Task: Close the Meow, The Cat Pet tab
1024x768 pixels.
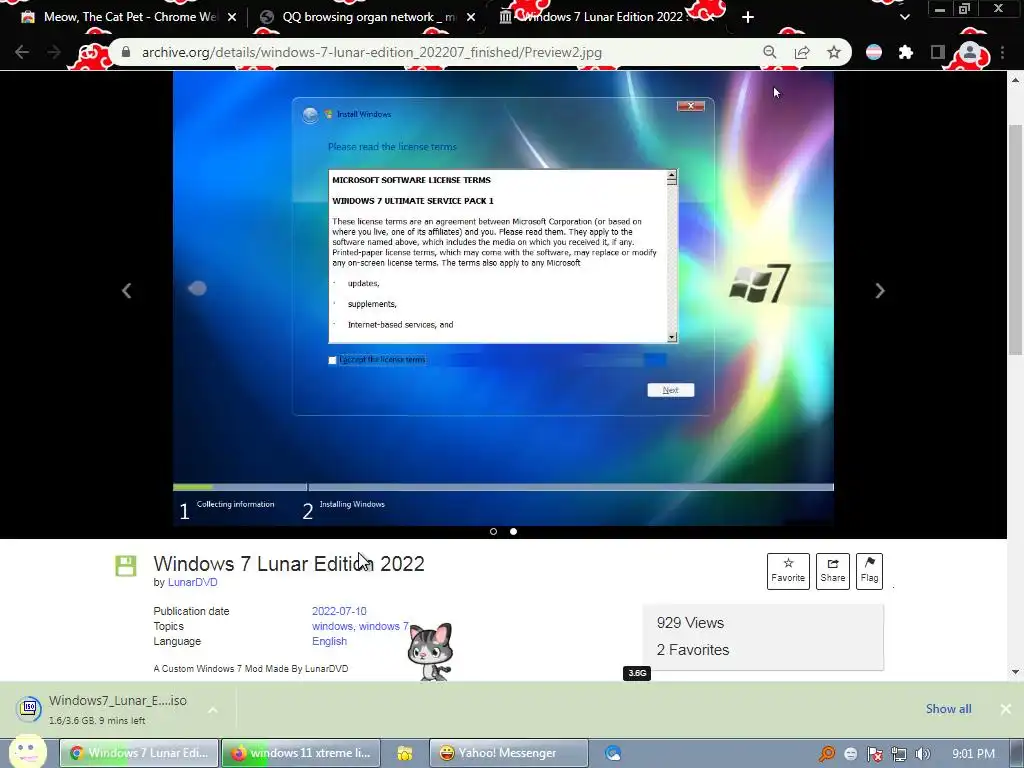Action: [x=232, y=17]
